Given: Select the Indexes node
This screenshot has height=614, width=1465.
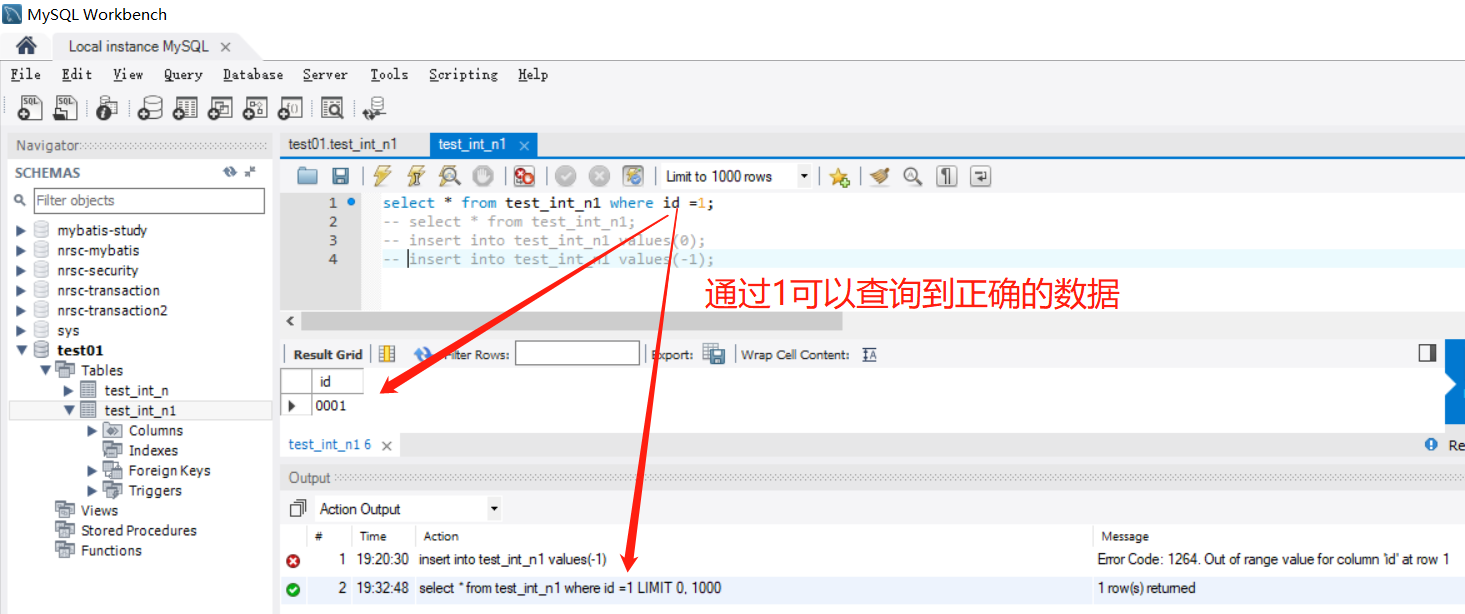Looking at the screenshot, I should [x=153, y=451].
